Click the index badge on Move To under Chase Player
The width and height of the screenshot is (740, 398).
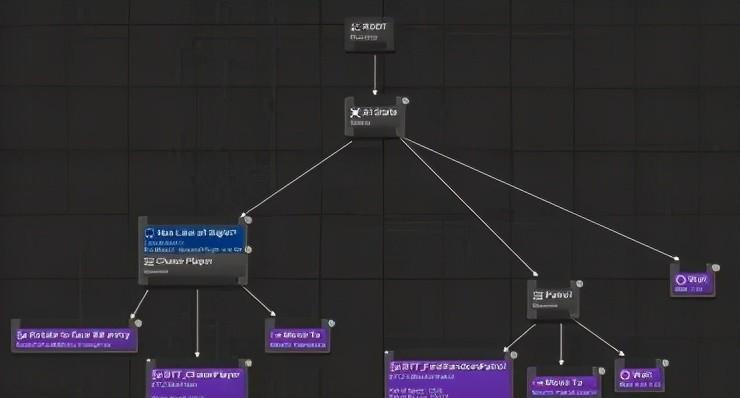coord(331,323)
